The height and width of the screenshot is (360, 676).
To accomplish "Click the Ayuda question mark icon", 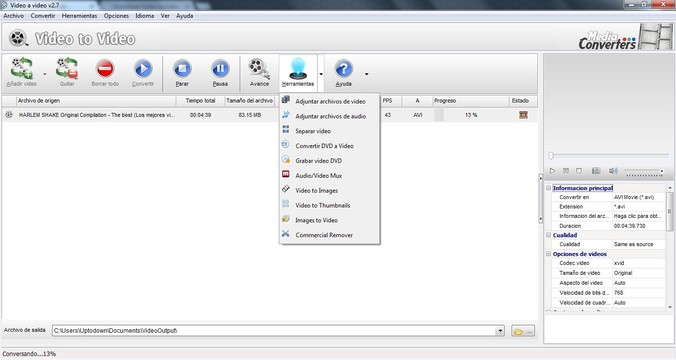I will point(343,69).
